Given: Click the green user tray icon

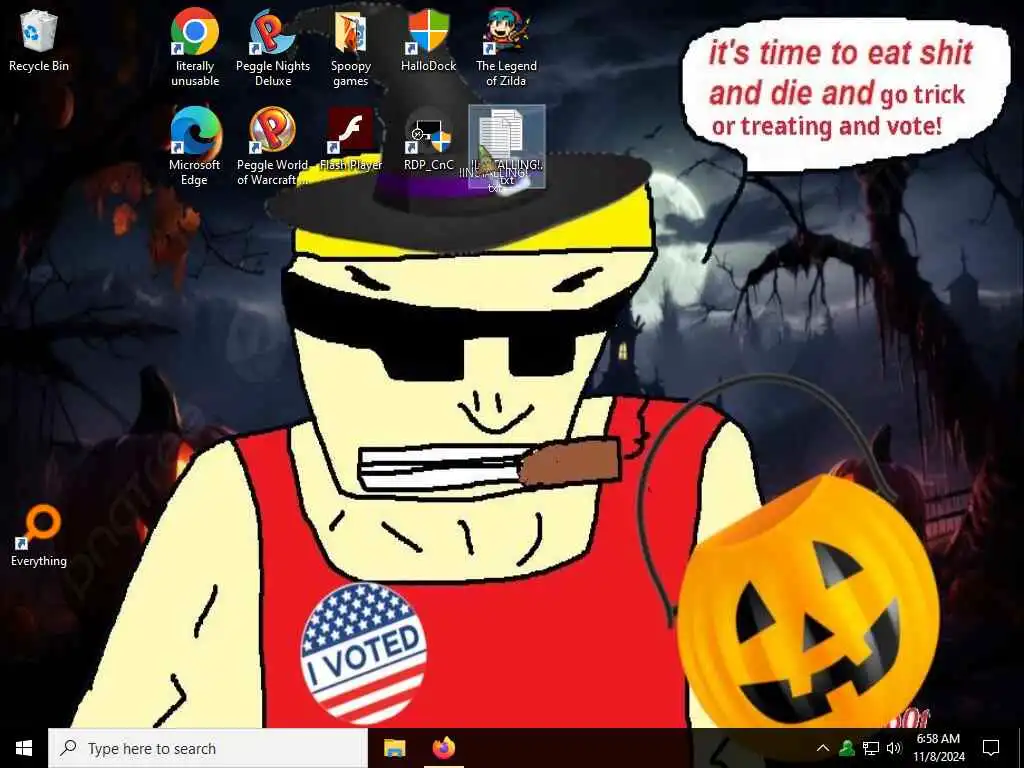Looking at the screenshot, I should pyautogui.click(x=847, y=748).
